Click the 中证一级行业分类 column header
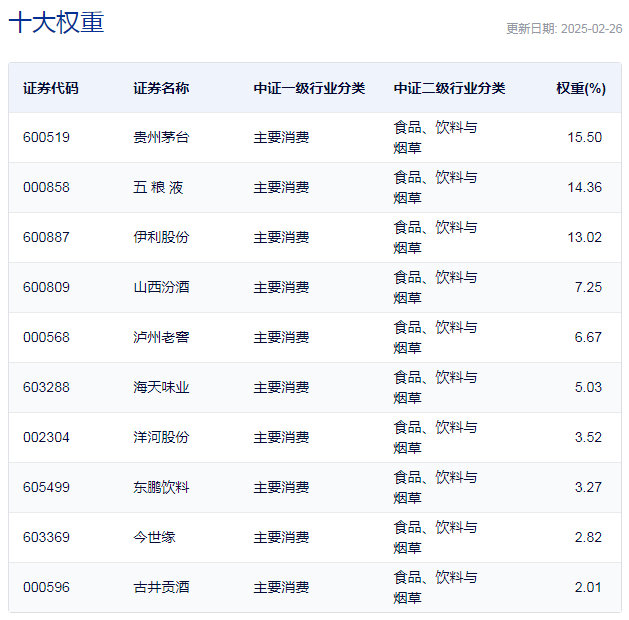 coord(309,88)
